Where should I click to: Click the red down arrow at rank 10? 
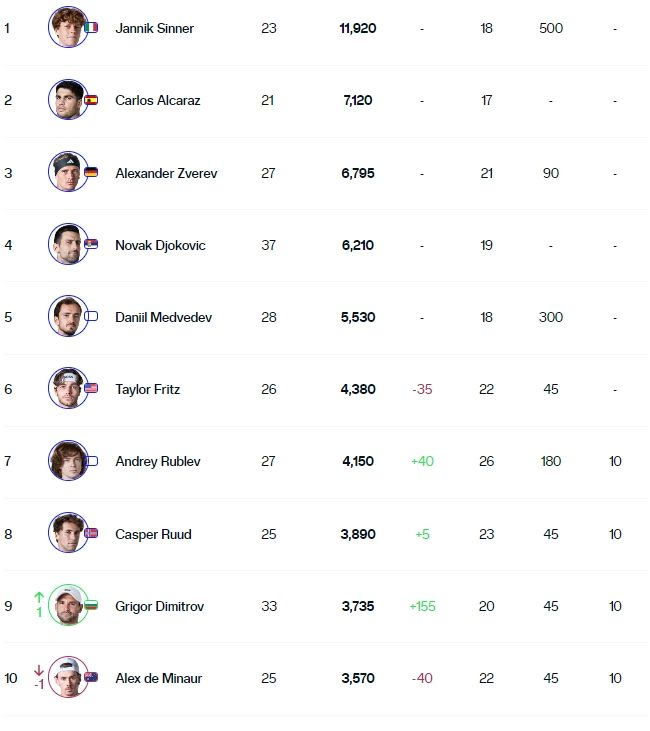39,670
